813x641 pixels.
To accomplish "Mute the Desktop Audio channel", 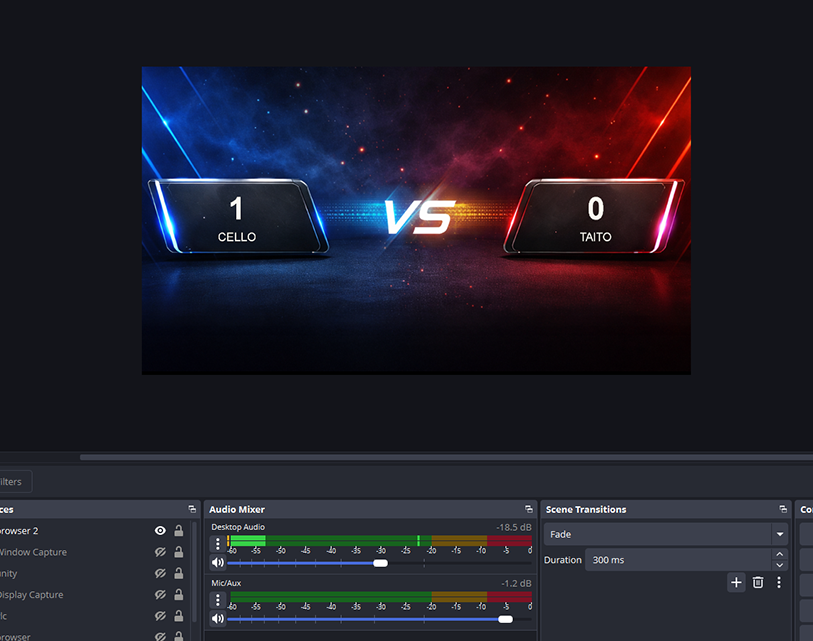I will [x=217, y=562].
